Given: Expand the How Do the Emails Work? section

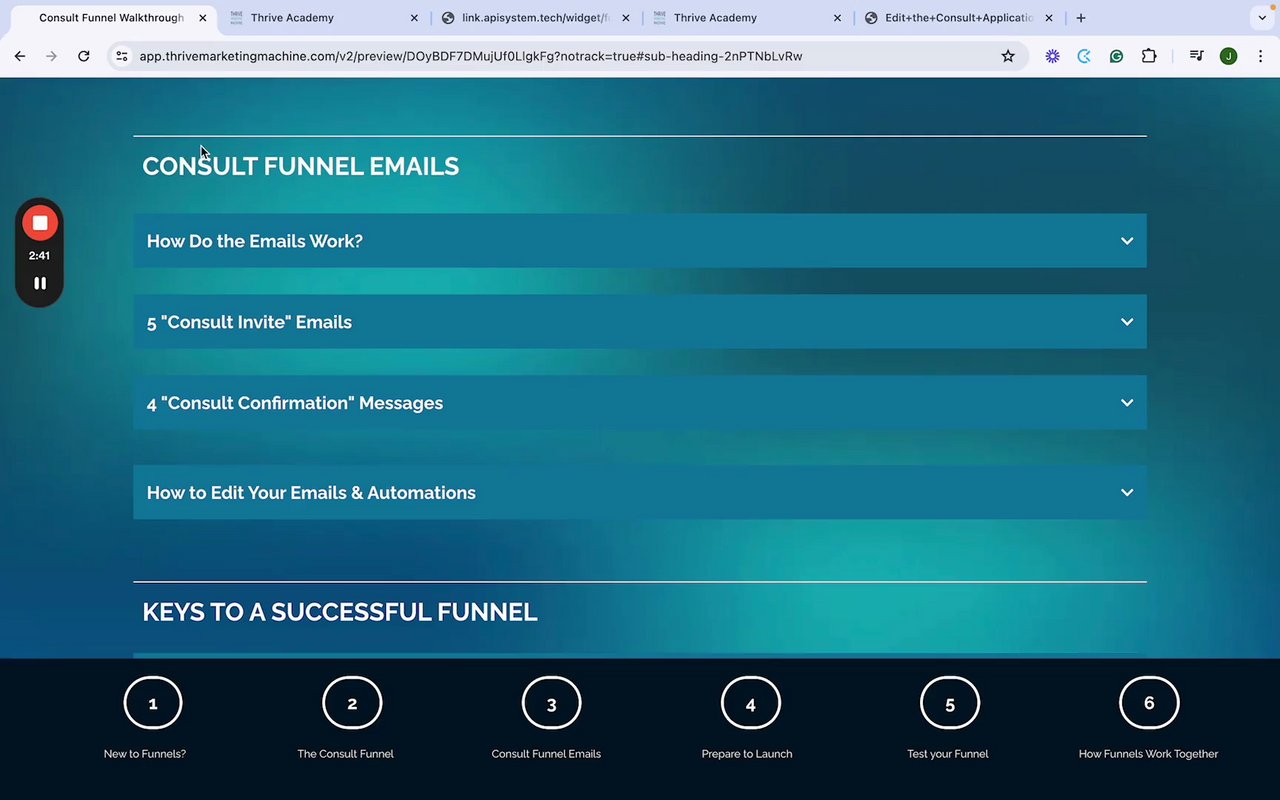Looking at the screenshot, I should click(x=640, y=241).
